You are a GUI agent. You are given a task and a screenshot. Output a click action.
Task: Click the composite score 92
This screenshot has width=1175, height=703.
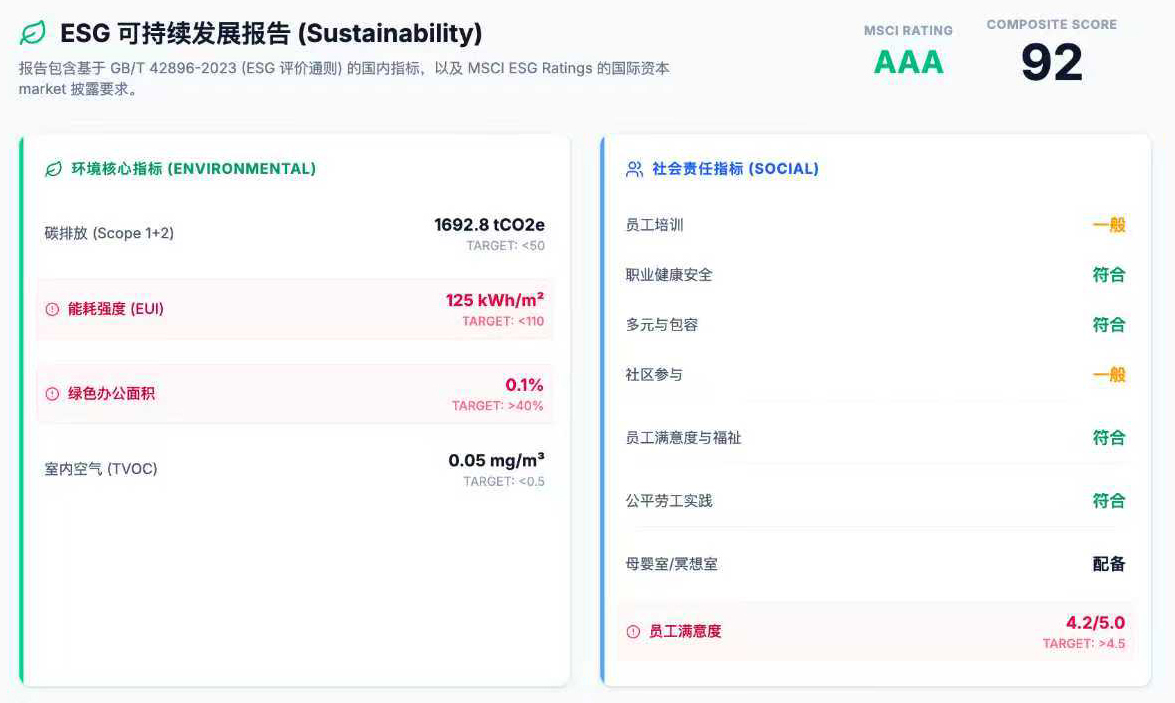click(x=1051, y=62)
